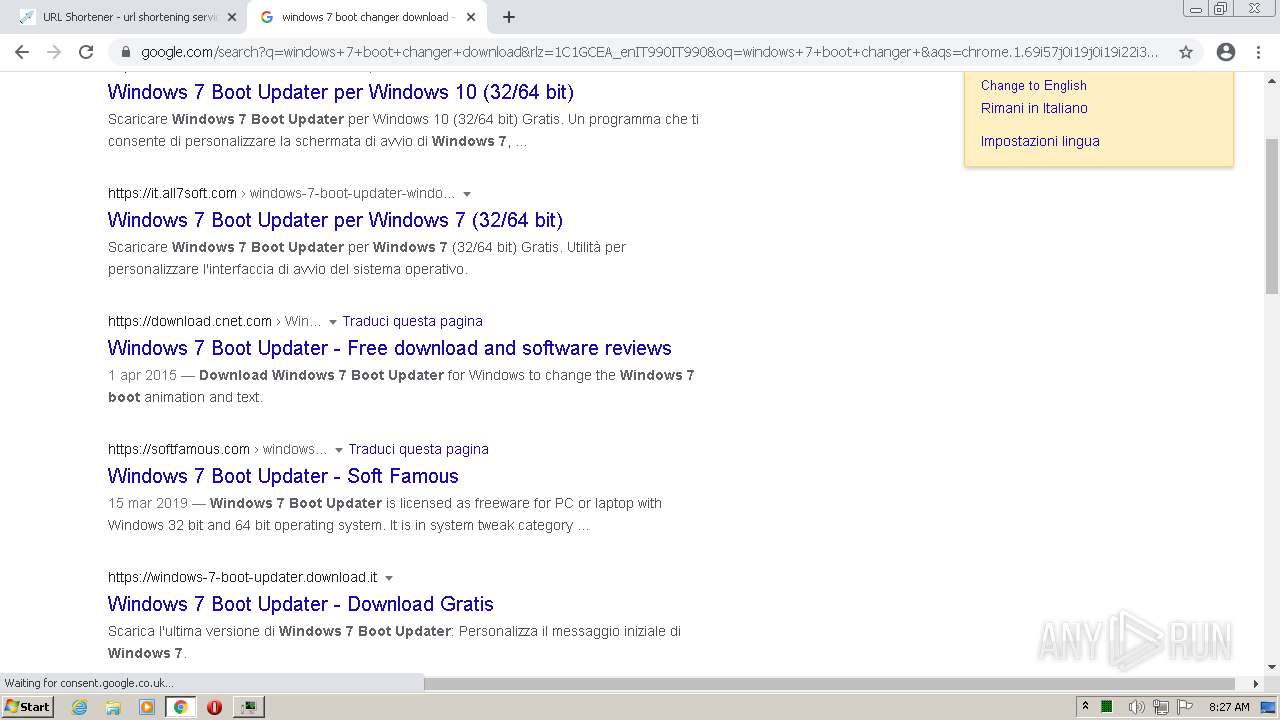Click the https://softfamous.com result URL text
Viewport: 1280px width, 720px height.
coord(179,449)
